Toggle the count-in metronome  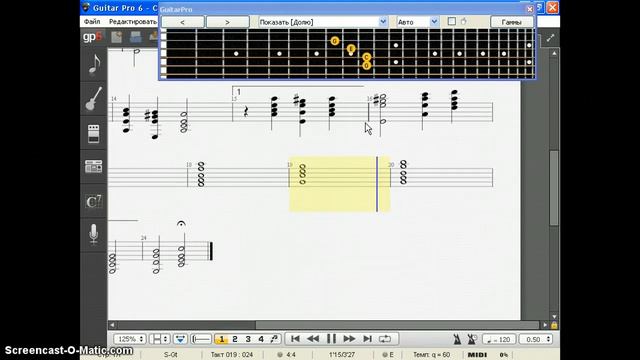click(472, 339)
